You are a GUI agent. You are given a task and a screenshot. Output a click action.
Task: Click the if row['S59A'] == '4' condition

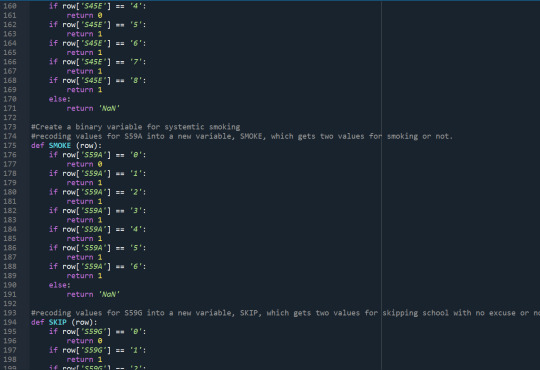[97, 229]
